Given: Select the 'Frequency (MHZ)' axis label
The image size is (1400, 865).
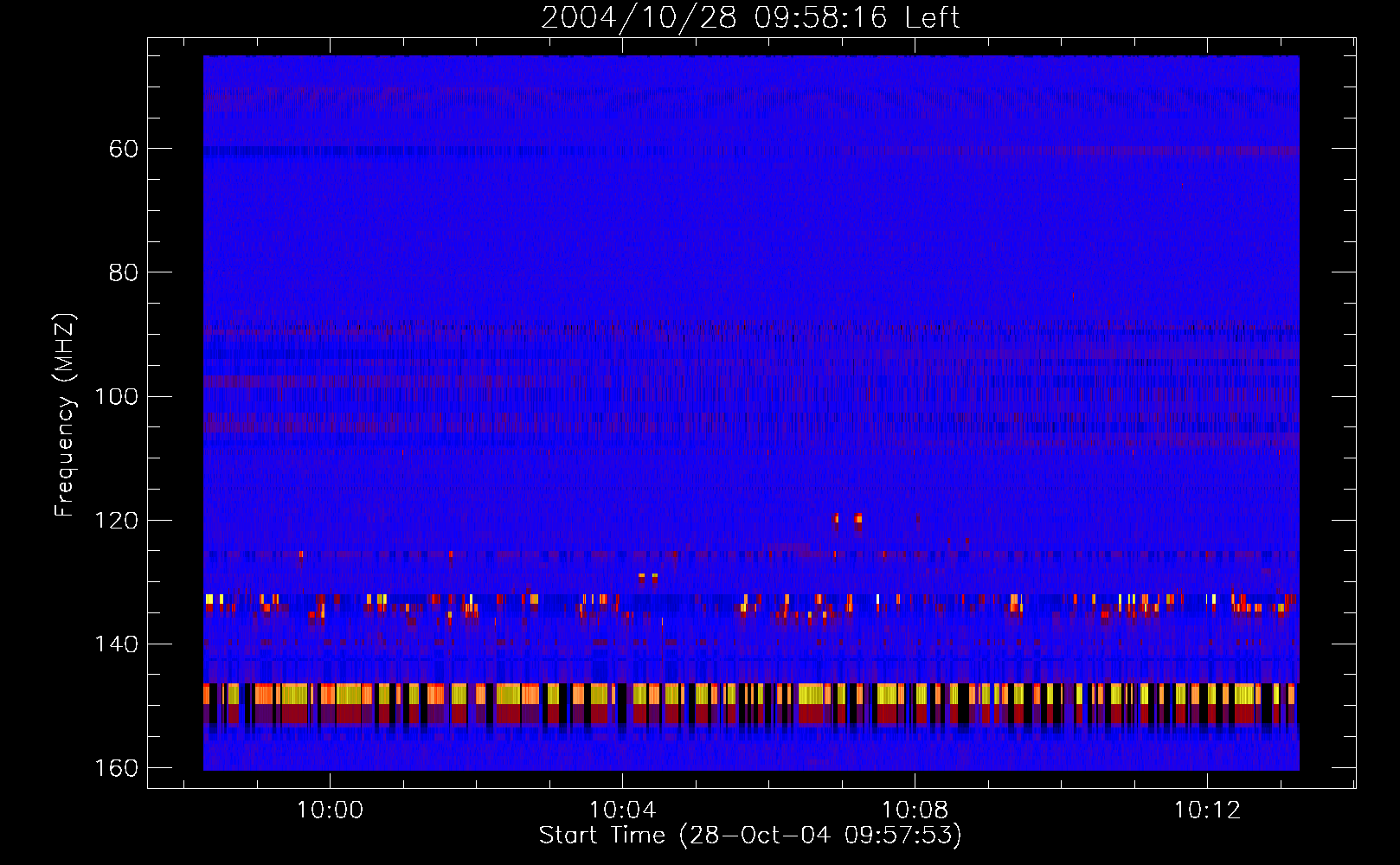Looking at the screenshot, I should point(65,414).
